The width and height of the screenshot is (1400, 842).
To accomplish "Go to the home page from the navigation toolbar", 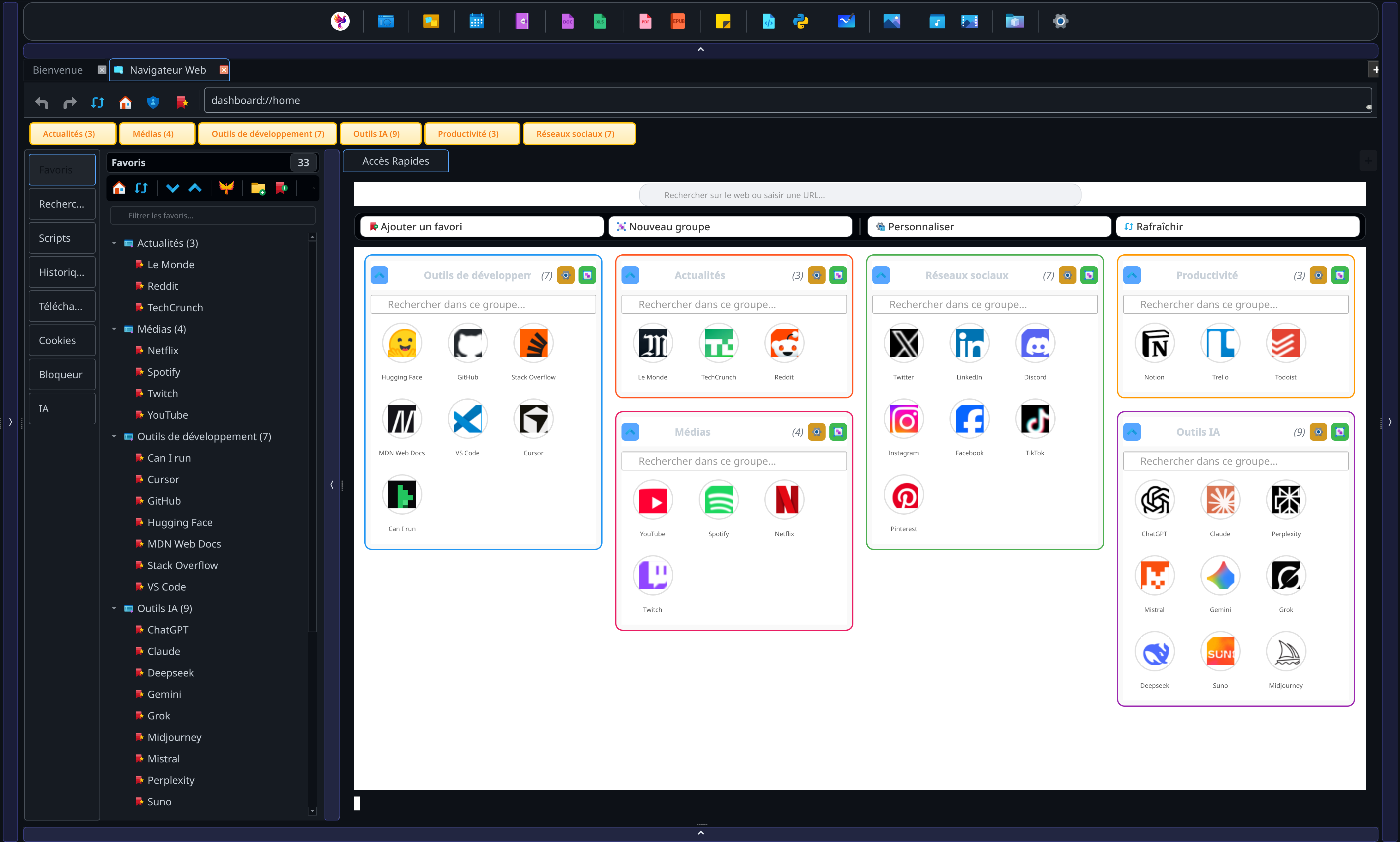I will (x=125, y=102).
